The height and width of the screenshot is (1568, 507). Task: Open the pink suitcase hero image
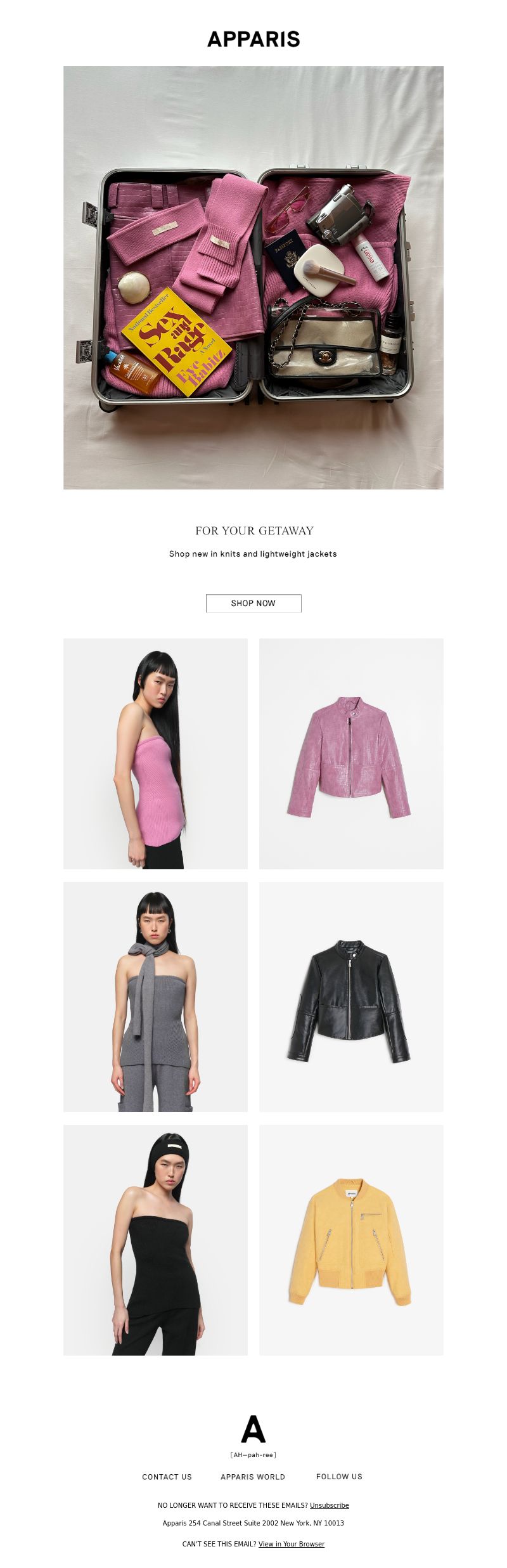253,277
